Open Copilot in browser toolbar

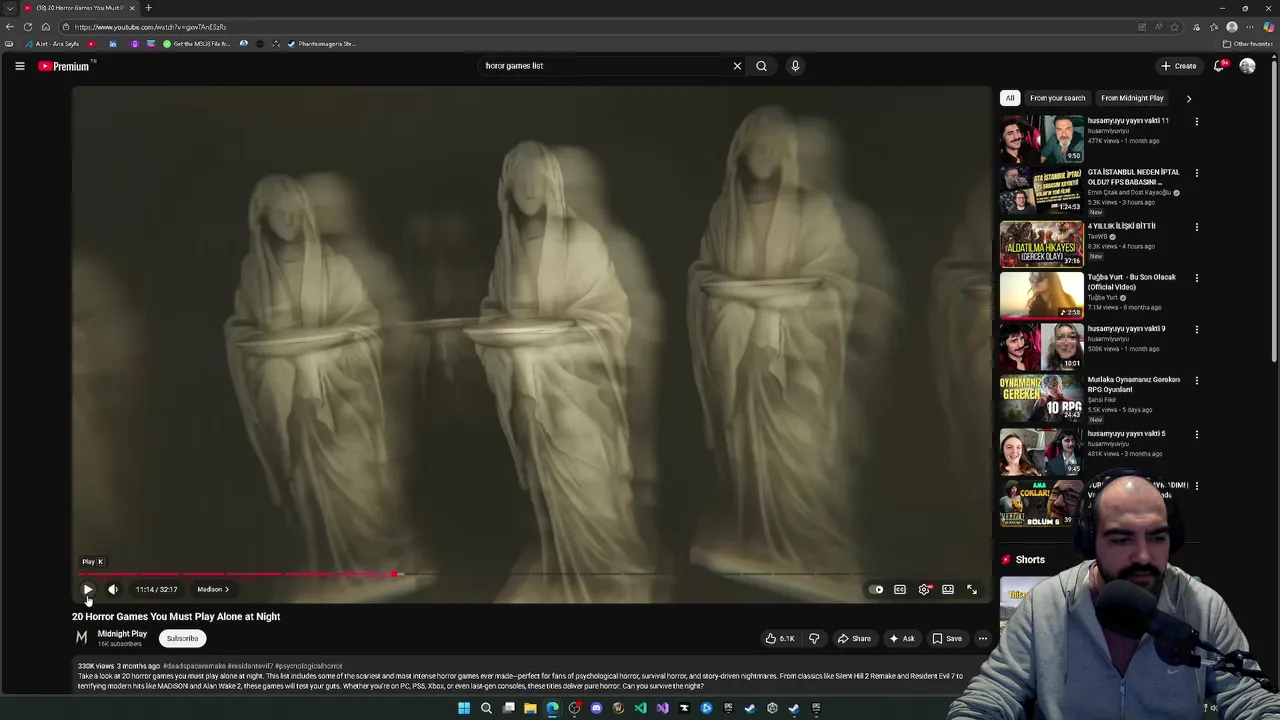click(x=1269, y=27)
